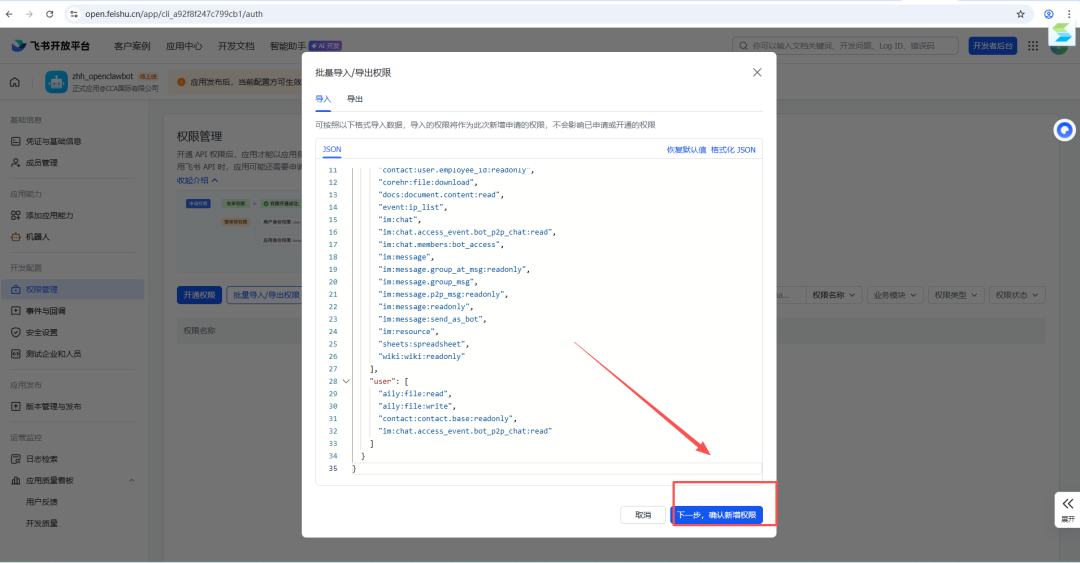The image size is (1080, 563).
Task: Switch to the 导出 tab
Action: click(355, 99)
